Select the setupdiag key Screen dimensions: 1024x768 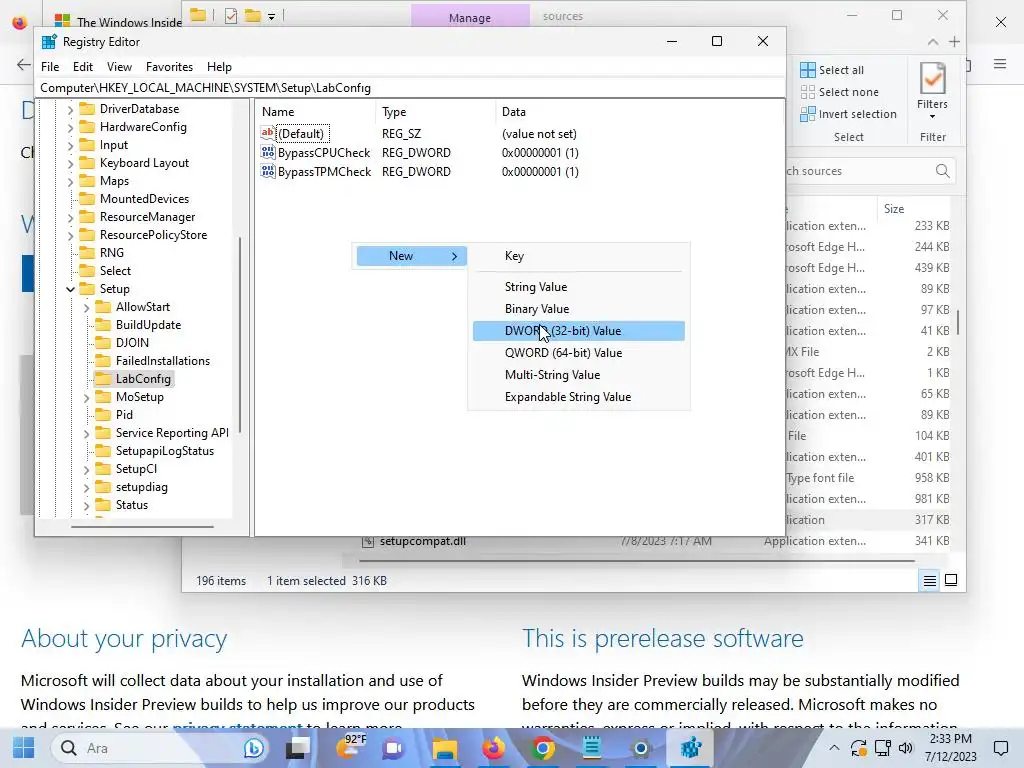[x=142, y=487]
